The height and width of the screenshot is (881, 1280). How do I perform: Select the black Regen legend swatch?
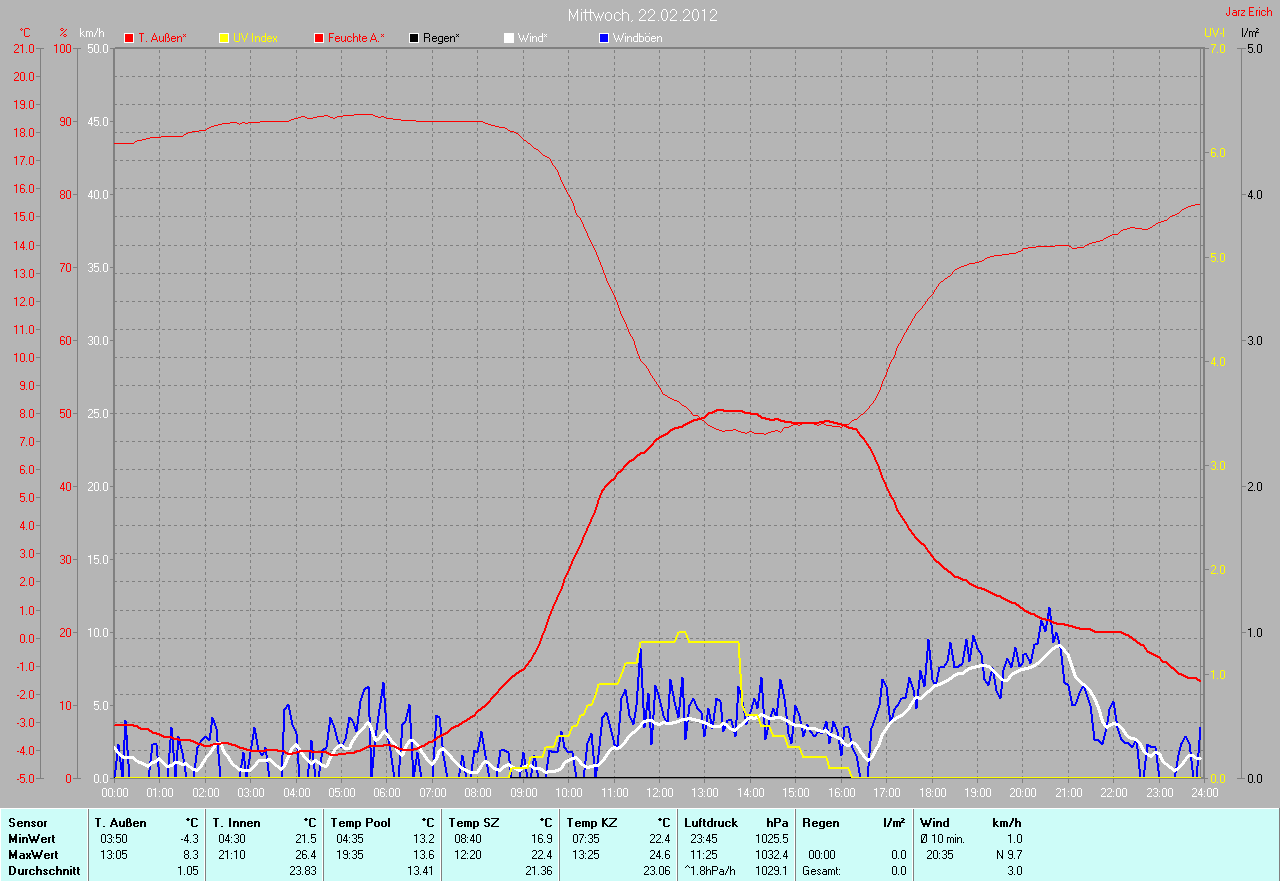click(414, 38)
